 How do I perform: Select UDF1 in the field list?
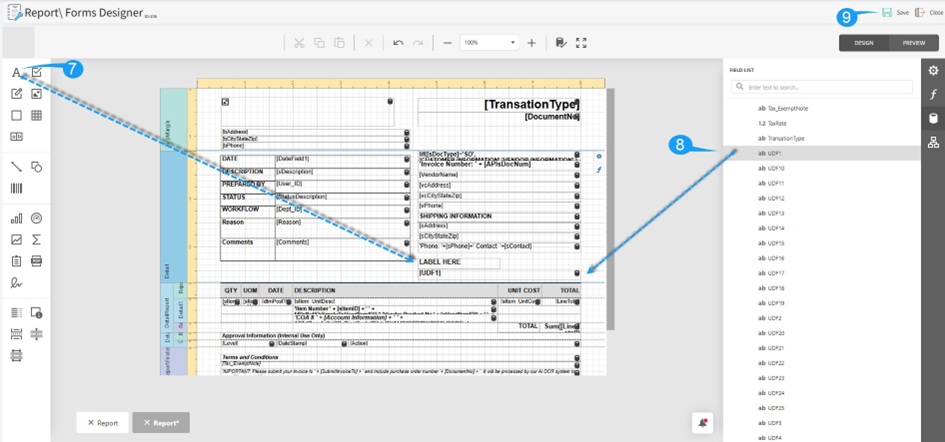pyautogui.click(x=777, y=153)
